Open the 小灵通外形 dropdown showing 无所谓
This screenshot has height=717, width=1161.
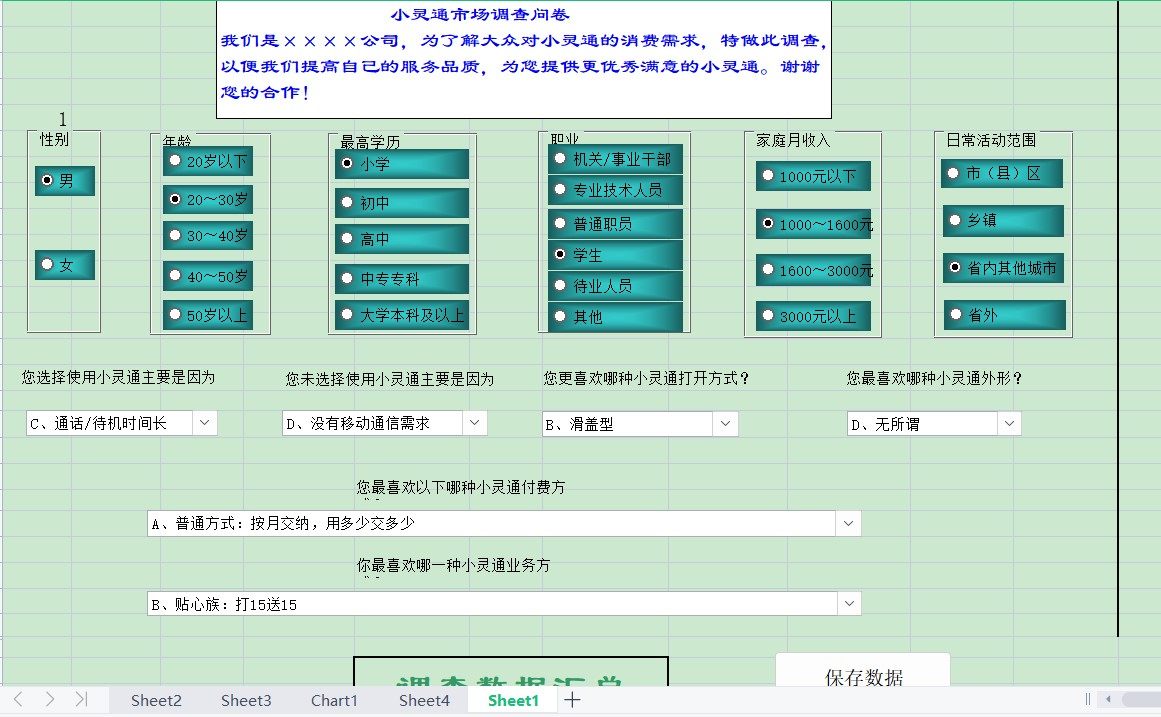click(x=1010, y=423)
